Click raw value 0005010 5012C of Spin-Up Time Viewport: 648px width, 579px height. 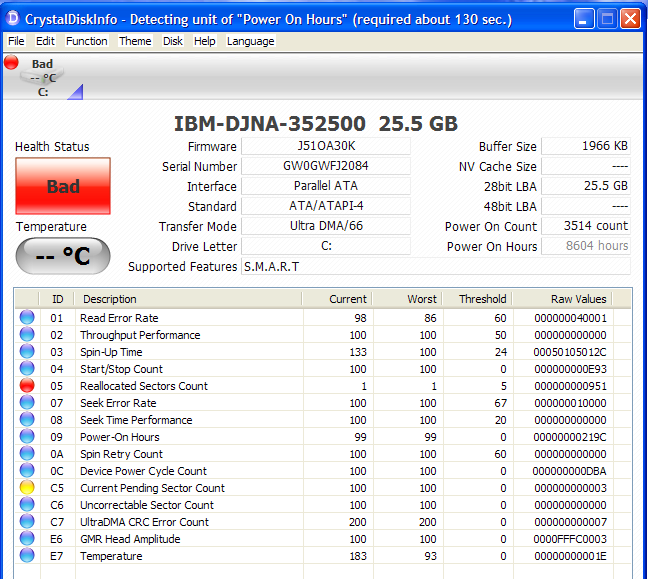point(570,352)
